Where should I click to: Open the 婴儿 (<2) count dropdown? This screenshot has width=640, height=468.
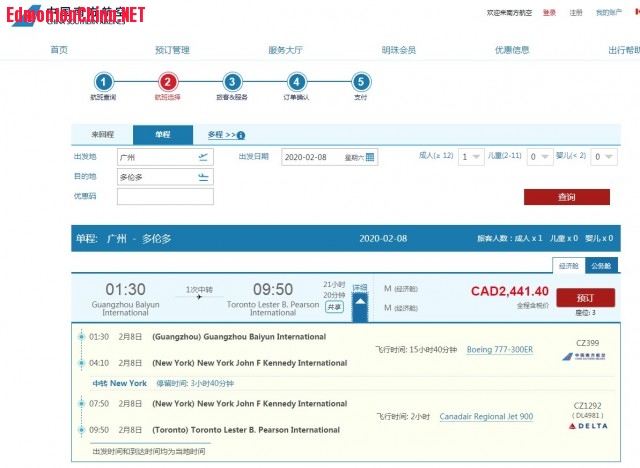(603, 157)
